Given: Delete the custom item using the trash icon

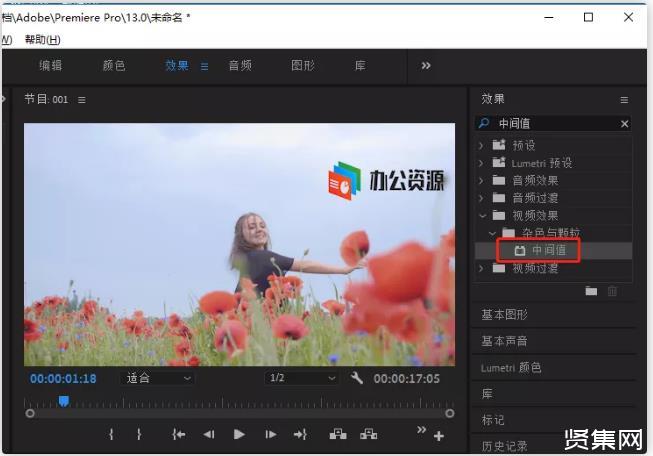Looking at the screenshot, I should [x=612, y=291].
